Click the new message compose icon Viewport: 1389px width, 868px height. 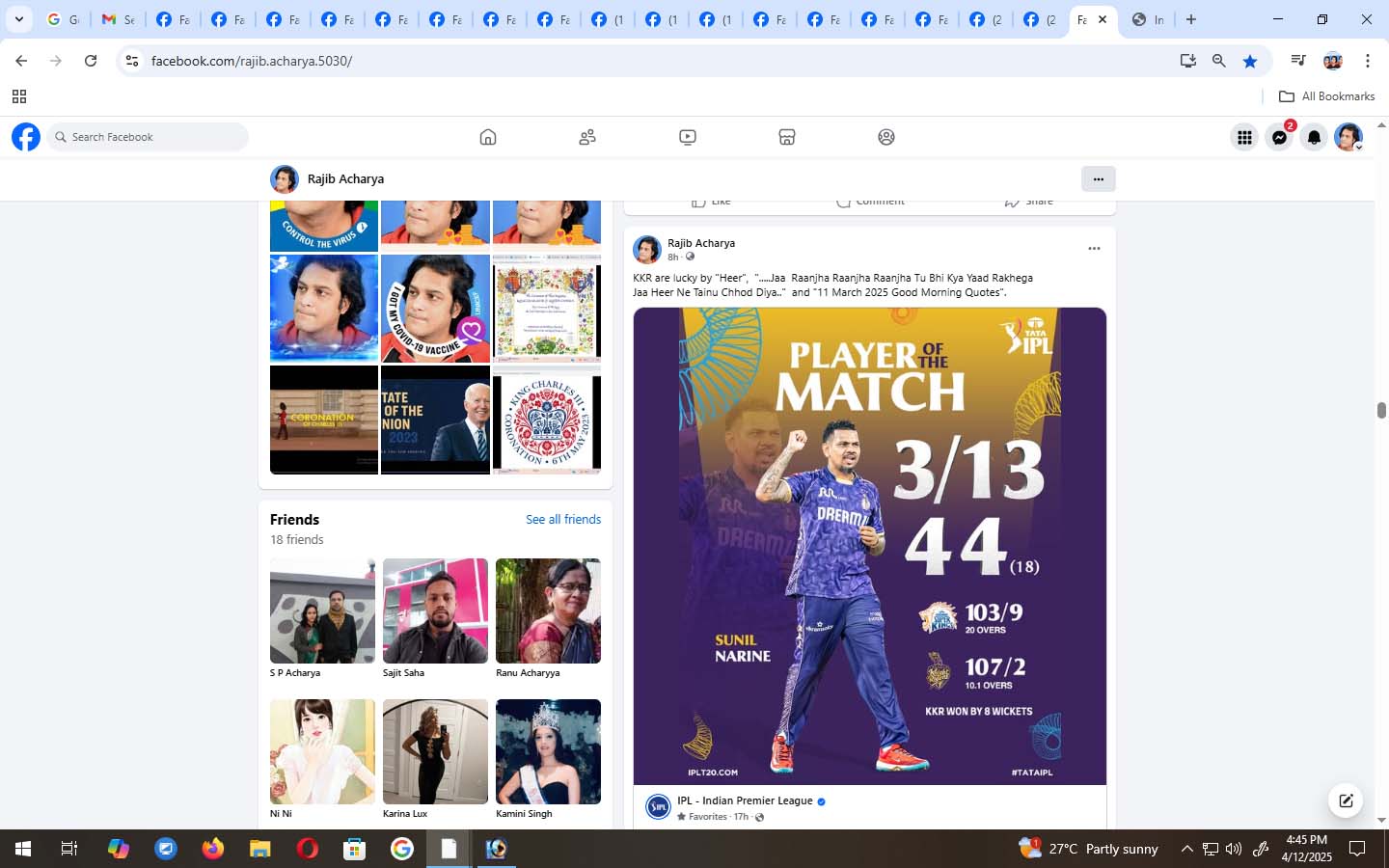[1346, 800]
